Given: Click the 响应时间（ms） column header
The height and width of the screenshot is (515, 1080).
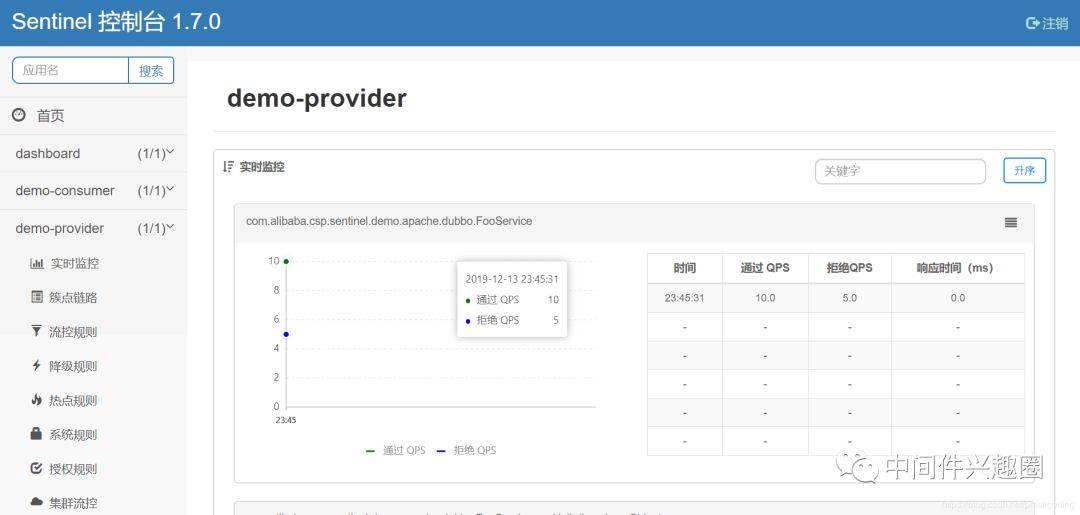Looking at the screenshot, I should pyautogui.click(x=958, y=268).
